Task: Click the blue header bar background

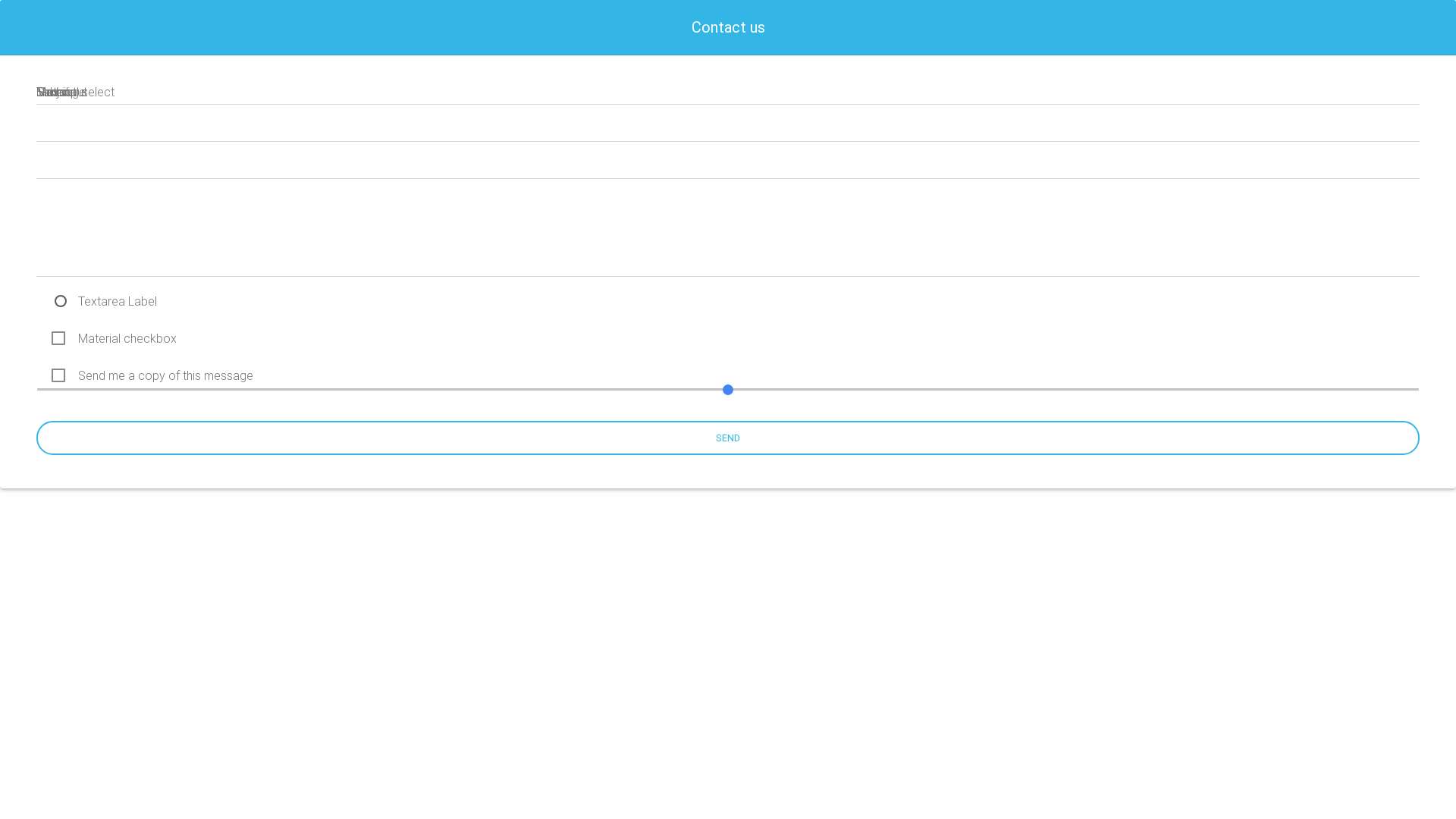Action: pos(303,27)
